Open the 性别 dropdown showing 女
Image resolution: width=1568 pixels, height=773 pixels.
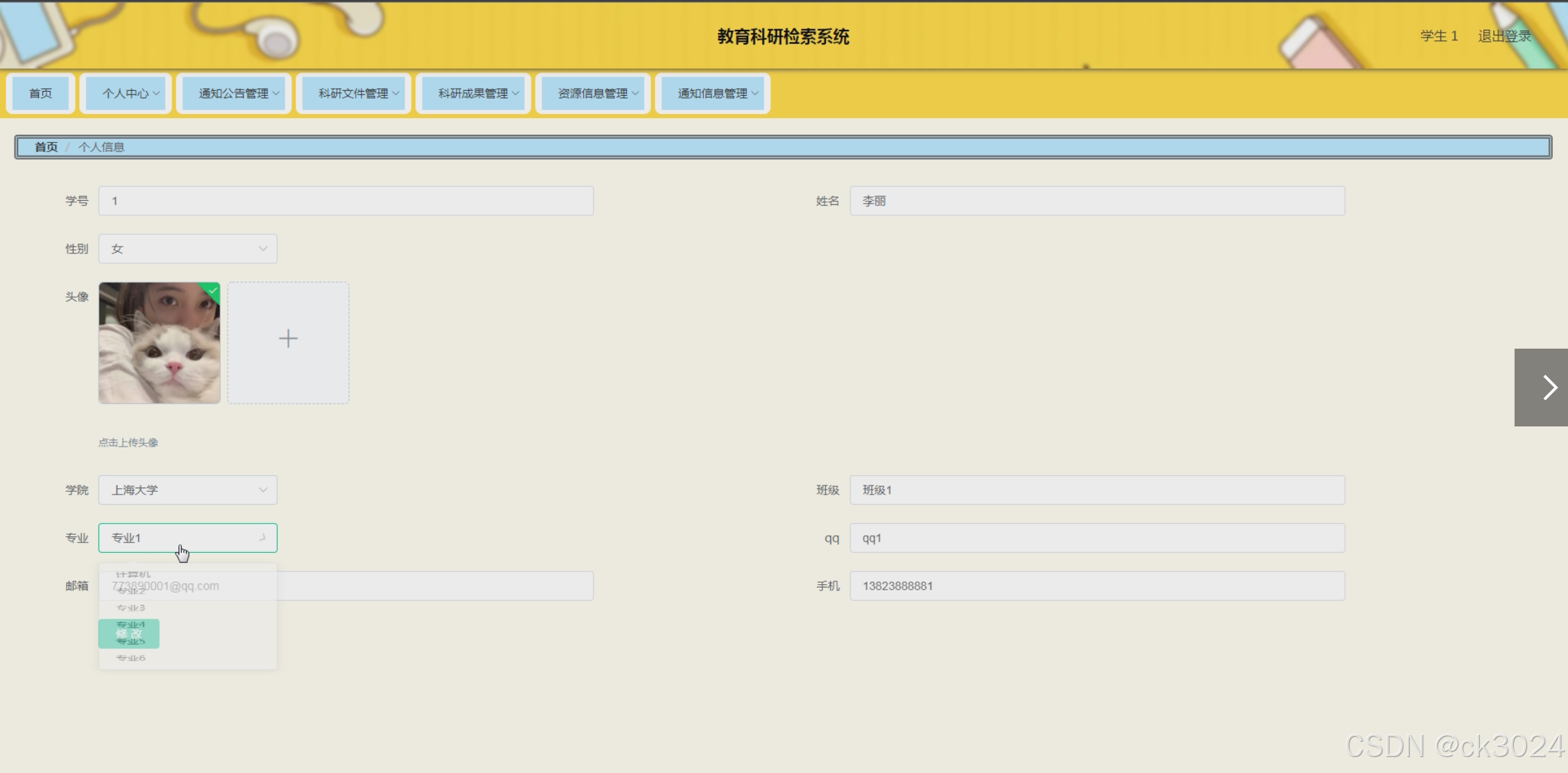point(187,249)
